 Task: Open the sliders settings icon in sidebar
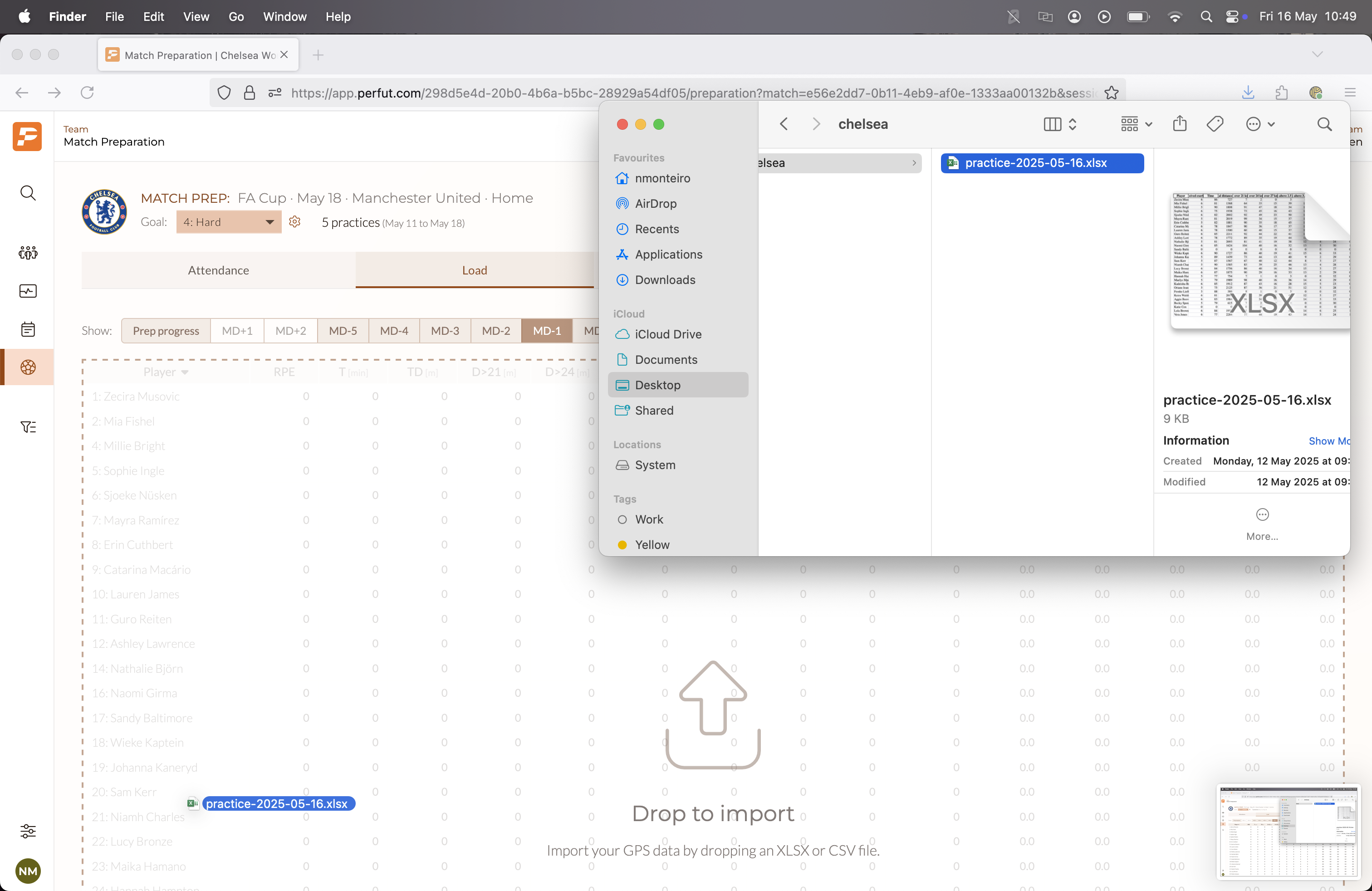(x=28, y=831)
